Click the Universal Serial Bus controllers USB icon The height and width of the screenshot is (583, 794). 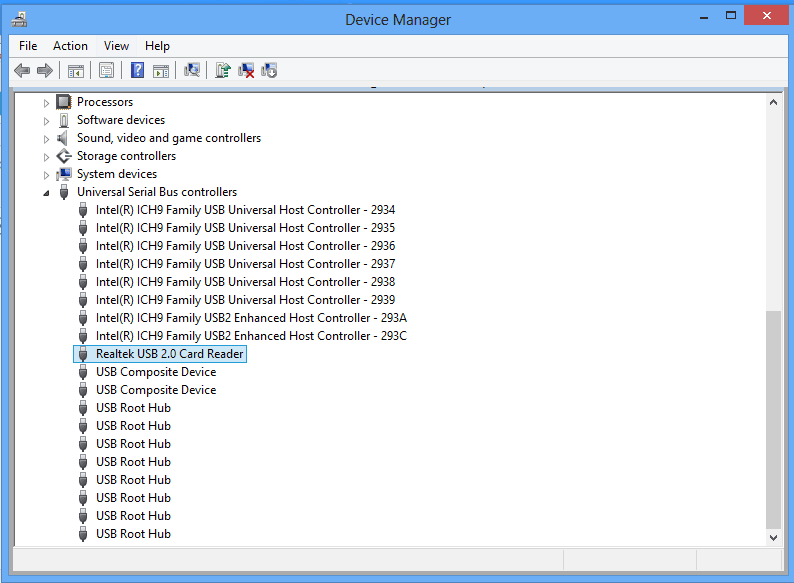(x=64, y=192)
